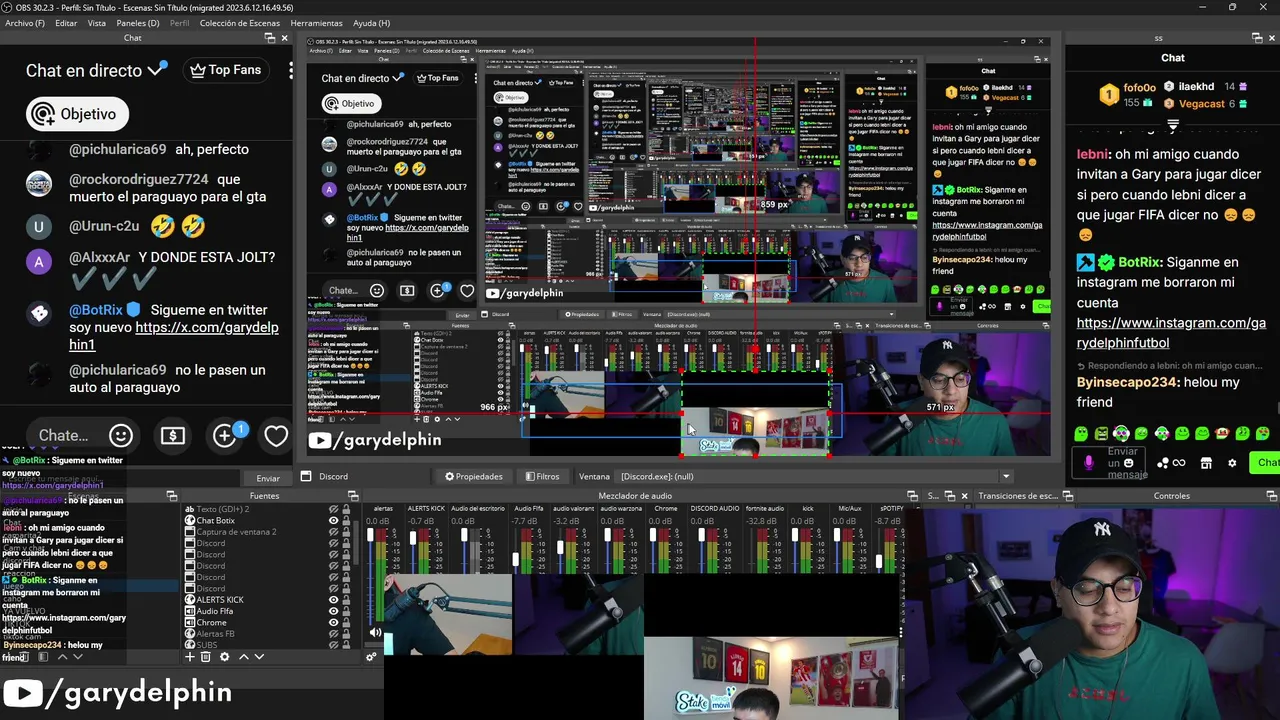Send a heart reaction in chat
This screenshot has height=720, width=1280.
tap(276, 435)
